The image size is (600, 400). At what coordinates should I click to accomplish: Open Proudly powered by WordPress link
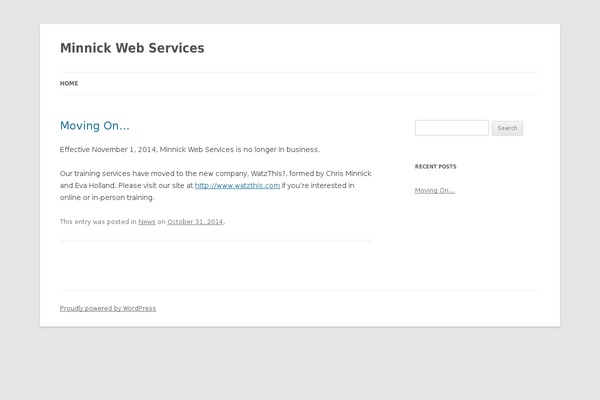(x=108, y=309)
